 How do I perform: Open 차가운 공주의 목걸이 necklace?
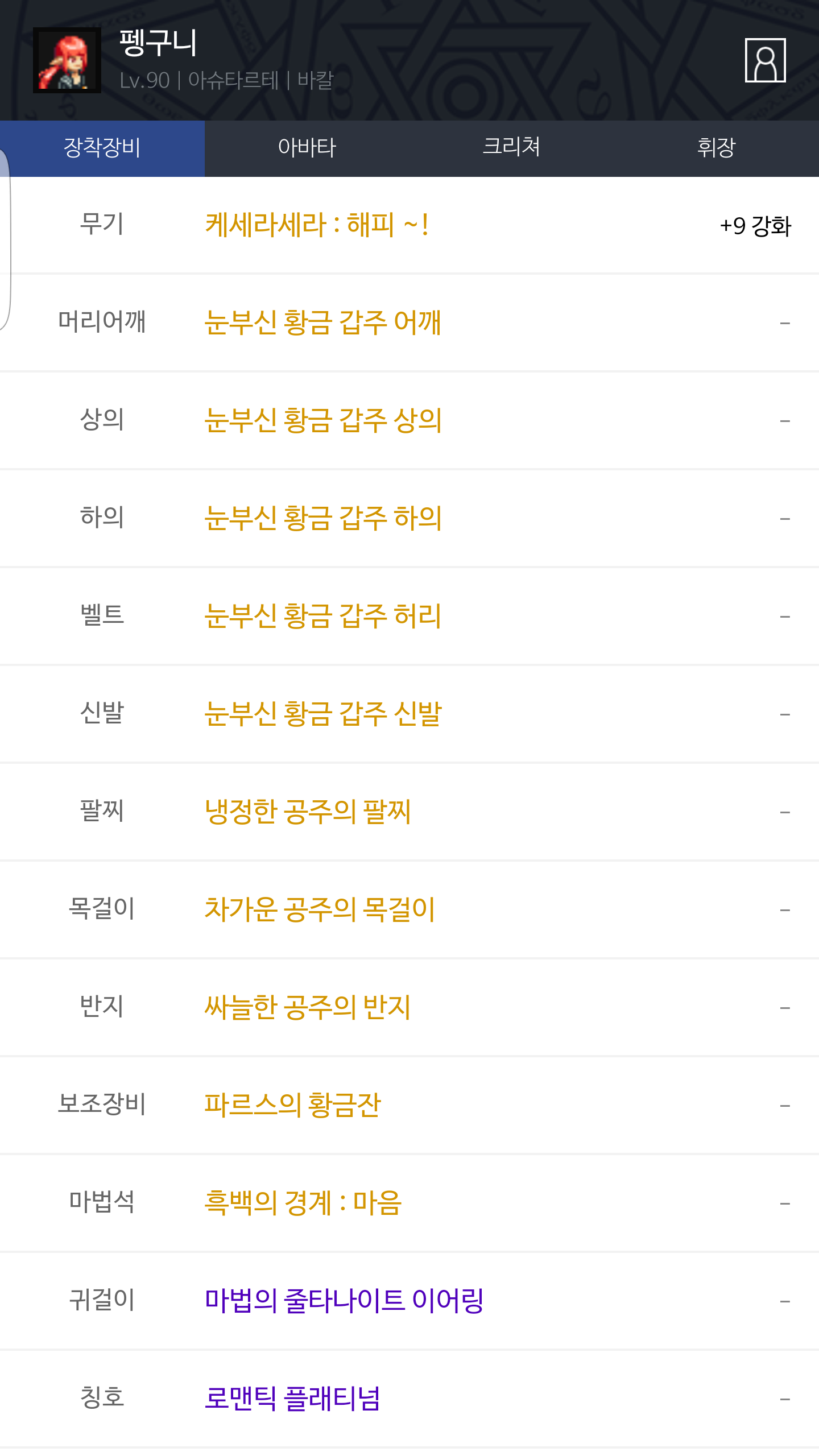point(320,909)
